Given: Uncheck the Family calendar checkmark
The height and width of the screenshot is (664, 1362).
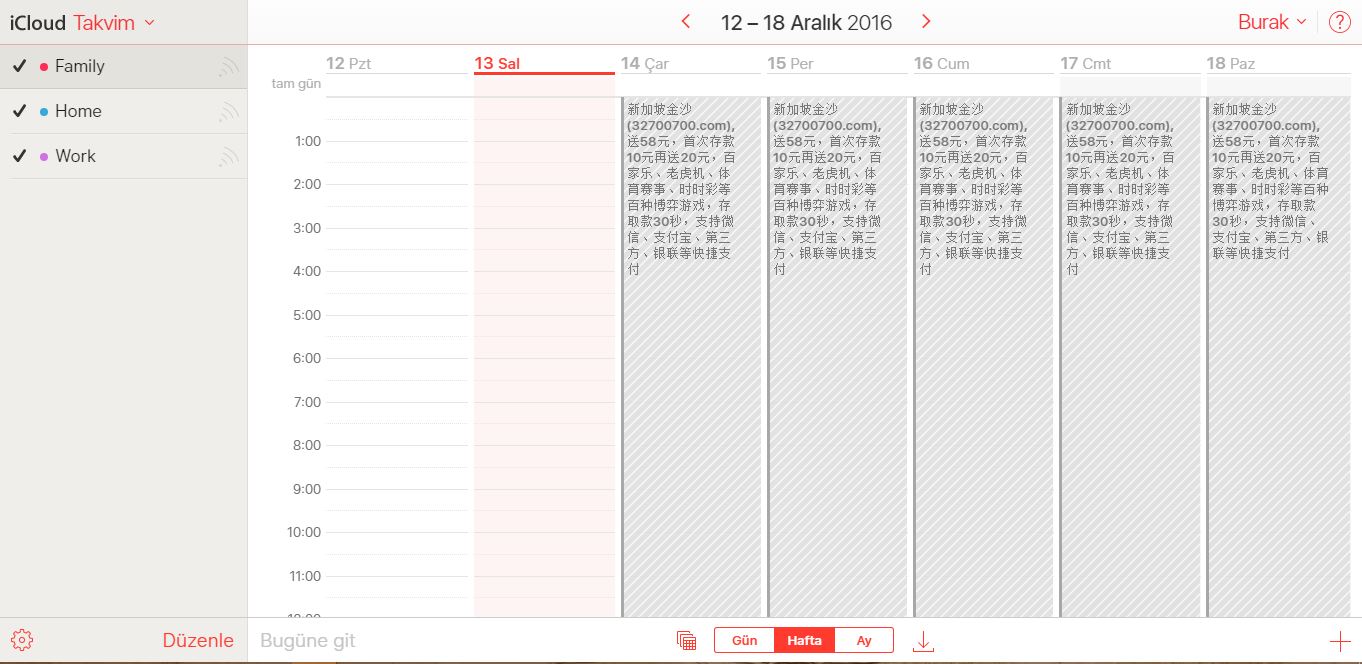Looking at the screenshot, I should point(19,66).
